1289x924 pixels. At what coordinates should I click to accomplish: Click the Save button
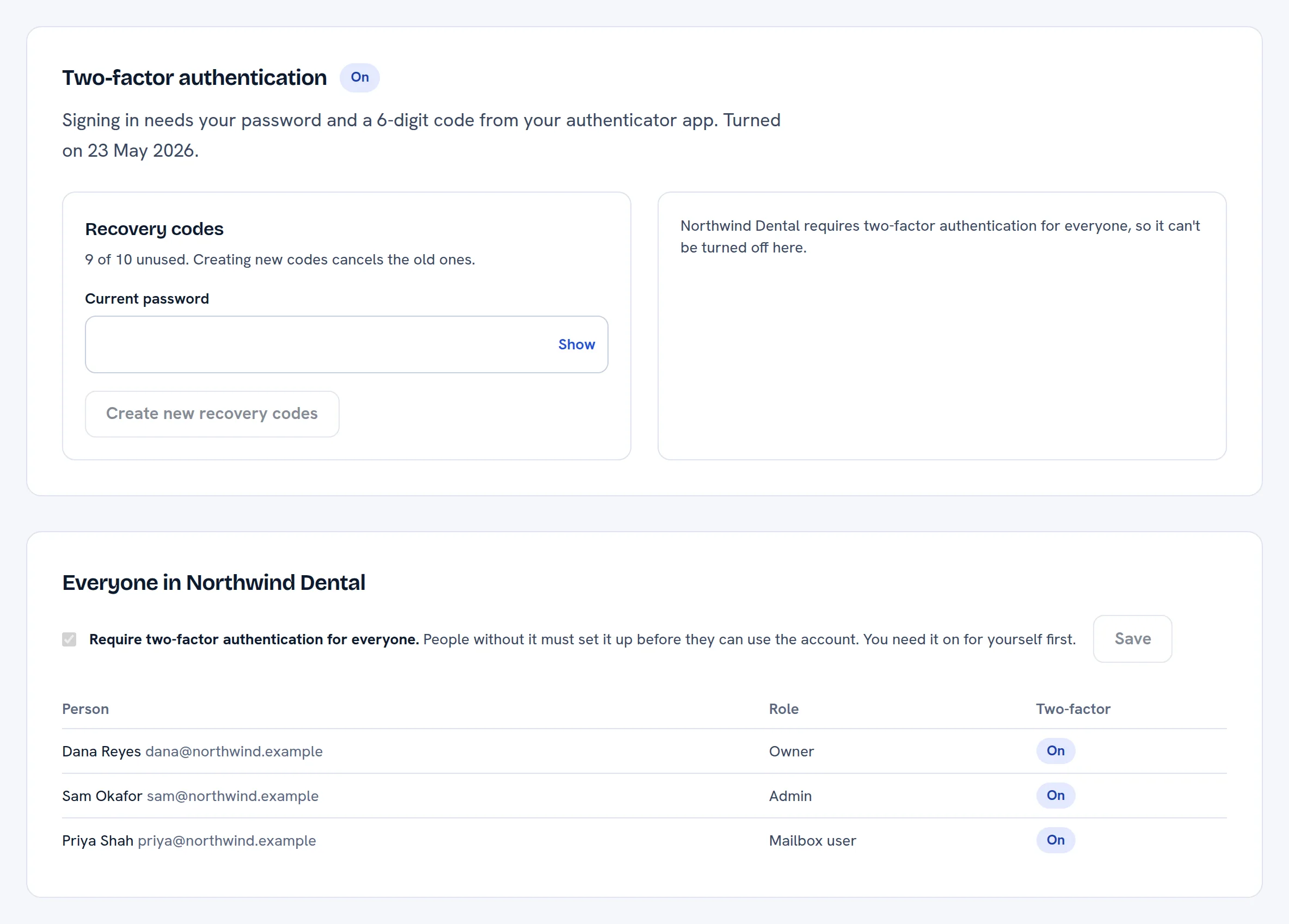point(1132,639)
